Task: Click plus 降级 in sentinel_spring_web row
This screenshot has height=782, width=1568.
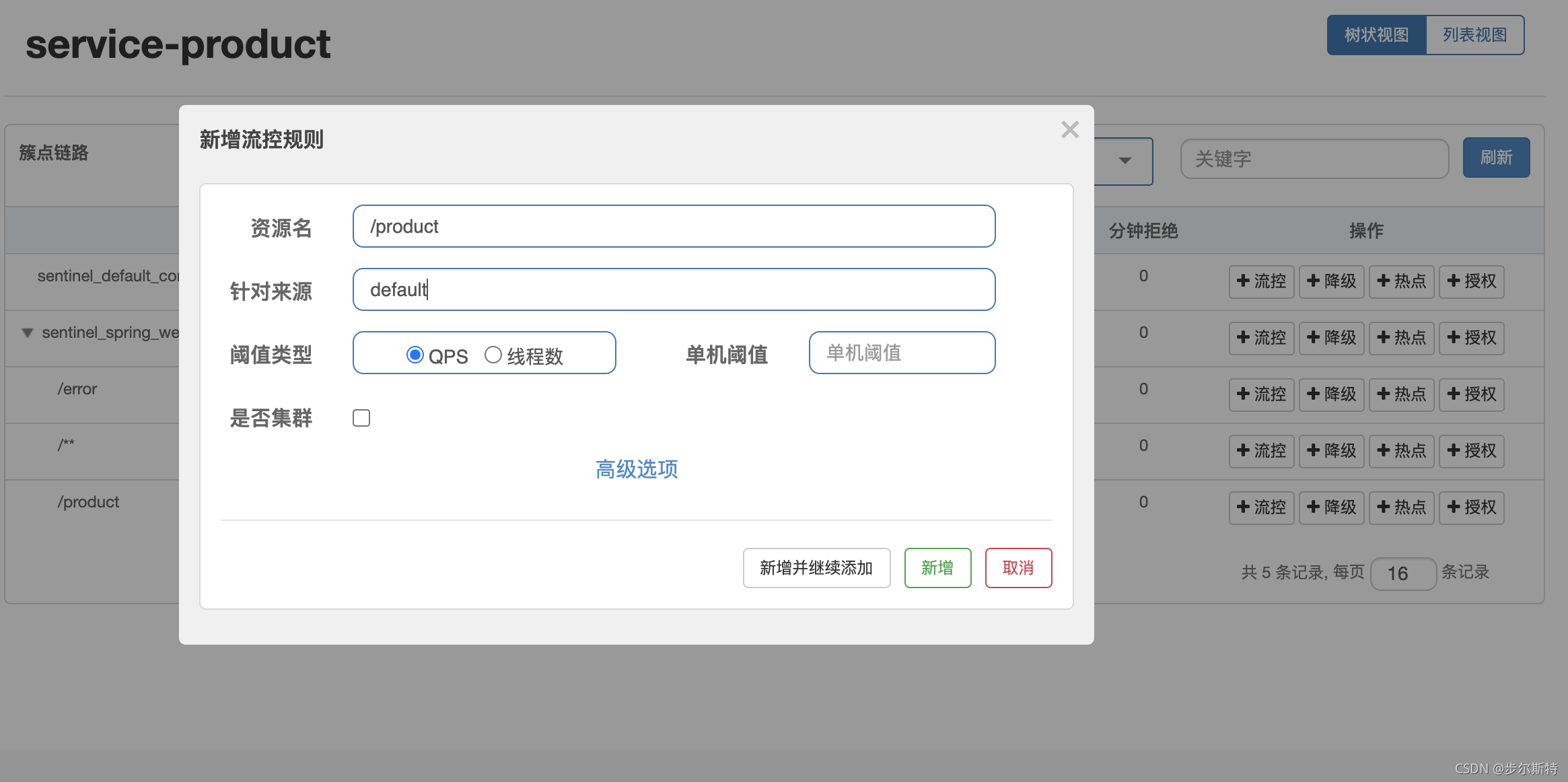Action: 1331,338
